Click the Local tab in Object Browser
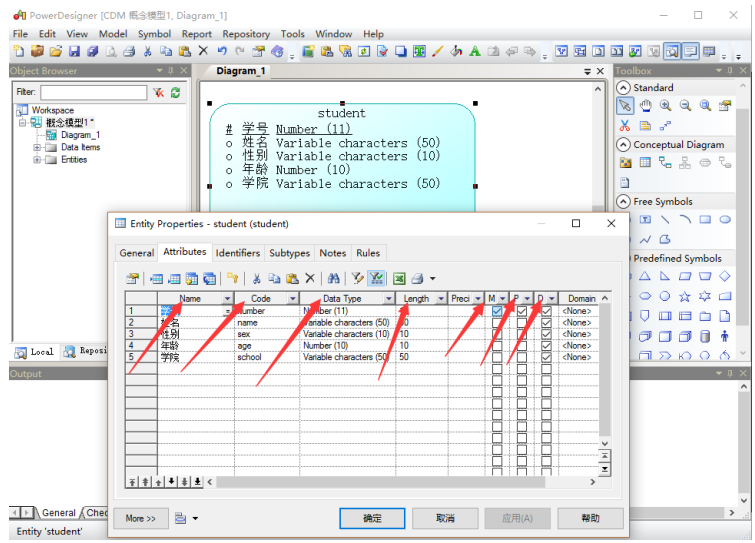The image size is (755, 543). tap(35, 352)
